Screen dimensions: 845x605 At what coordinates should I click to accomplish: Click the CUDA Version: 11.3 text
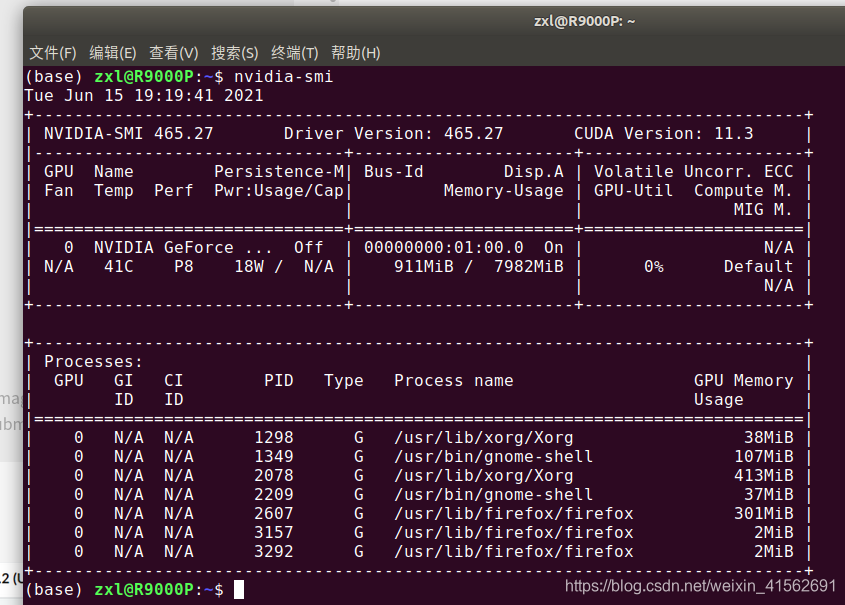point(663,134)
